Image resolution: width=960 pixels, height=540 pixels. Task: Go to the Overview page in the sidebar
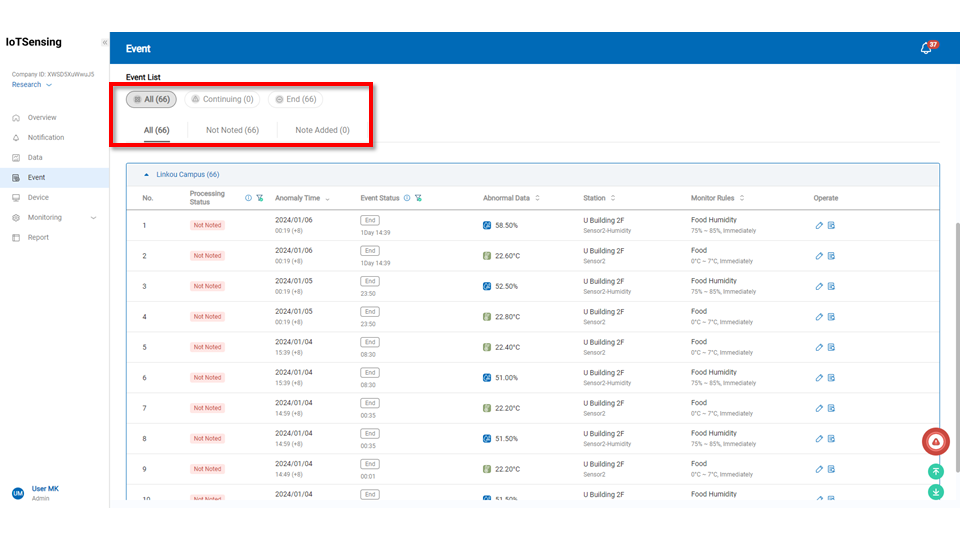(x=42, y=117)
